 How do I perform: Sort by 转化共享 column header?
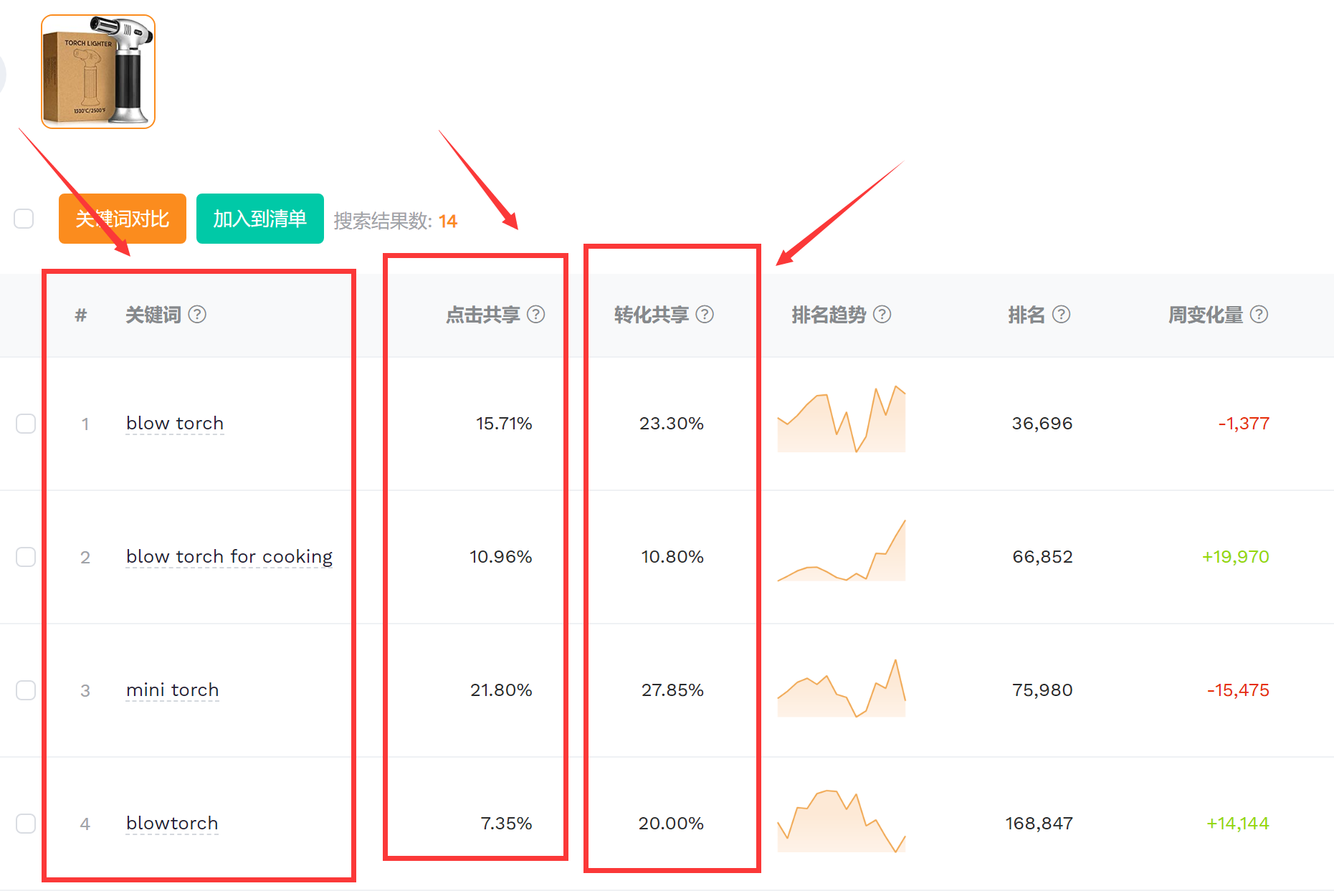click(x=652, y=315)
